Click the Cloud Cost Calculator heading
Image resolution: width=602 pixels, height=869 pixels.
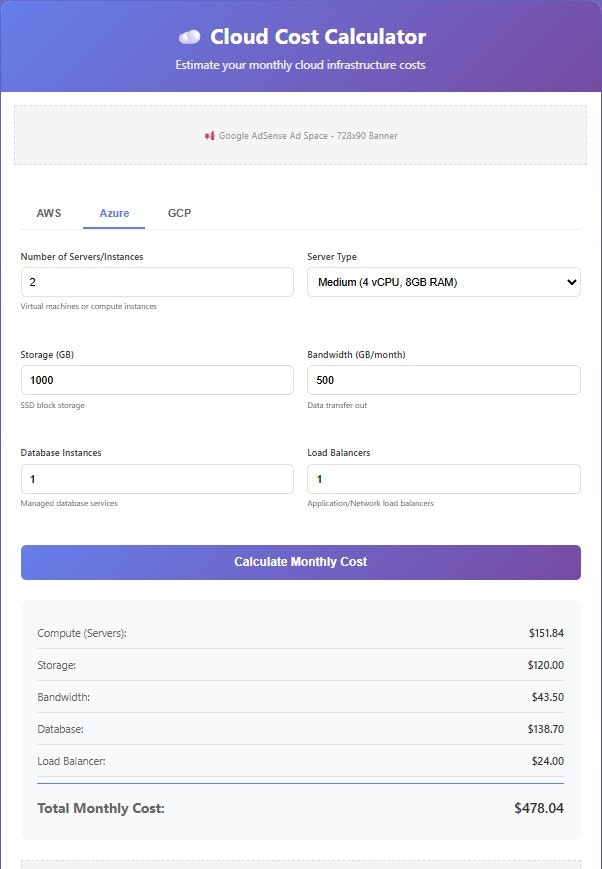[318, 37]
